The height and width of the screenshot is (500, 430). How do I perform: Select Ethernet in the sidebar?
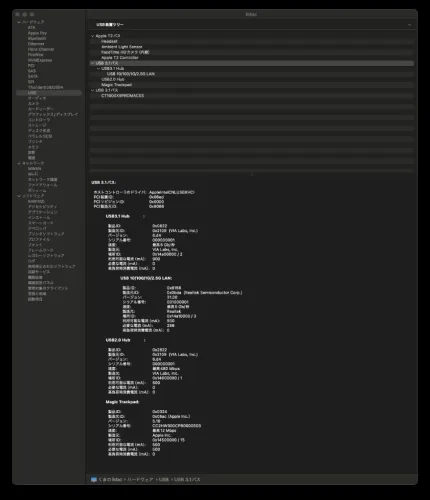click(x=36, y=44)
